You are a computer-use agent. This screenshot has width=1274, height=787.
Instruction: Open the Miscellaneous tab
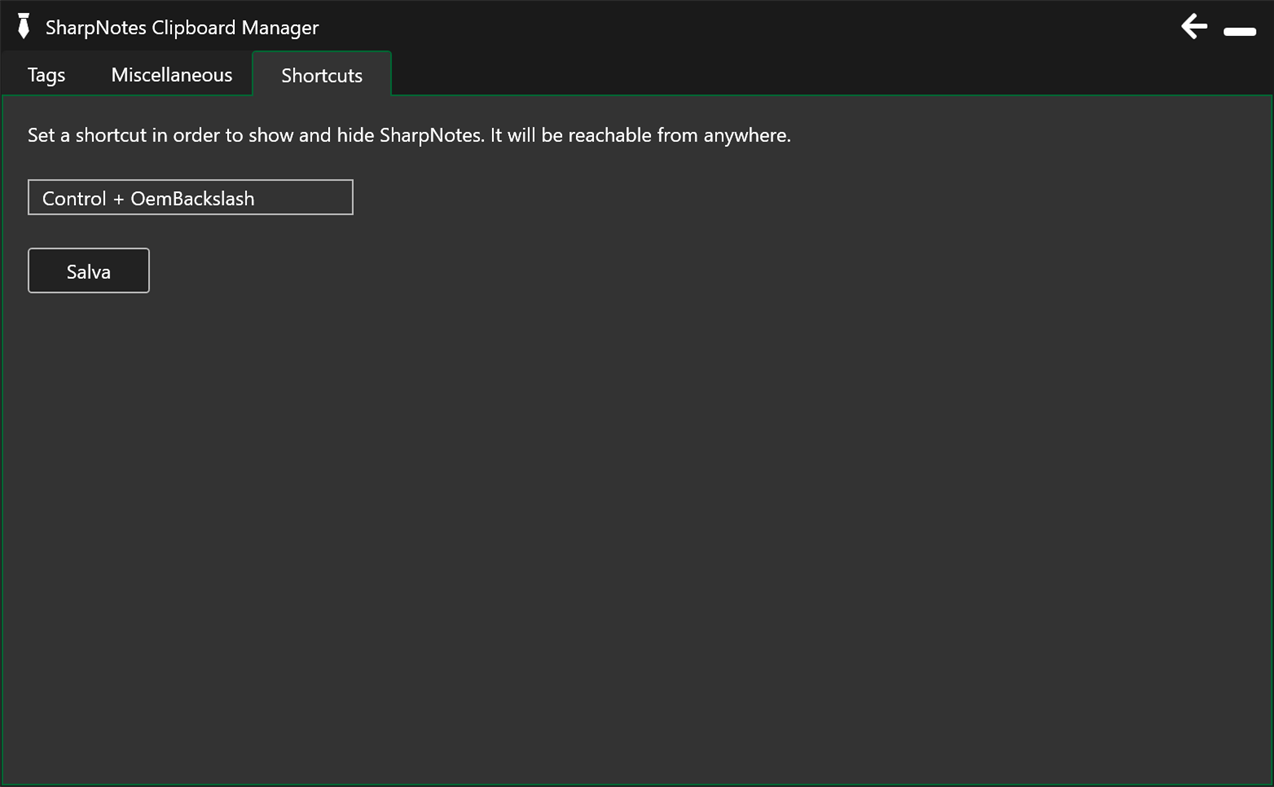(171, 74)
